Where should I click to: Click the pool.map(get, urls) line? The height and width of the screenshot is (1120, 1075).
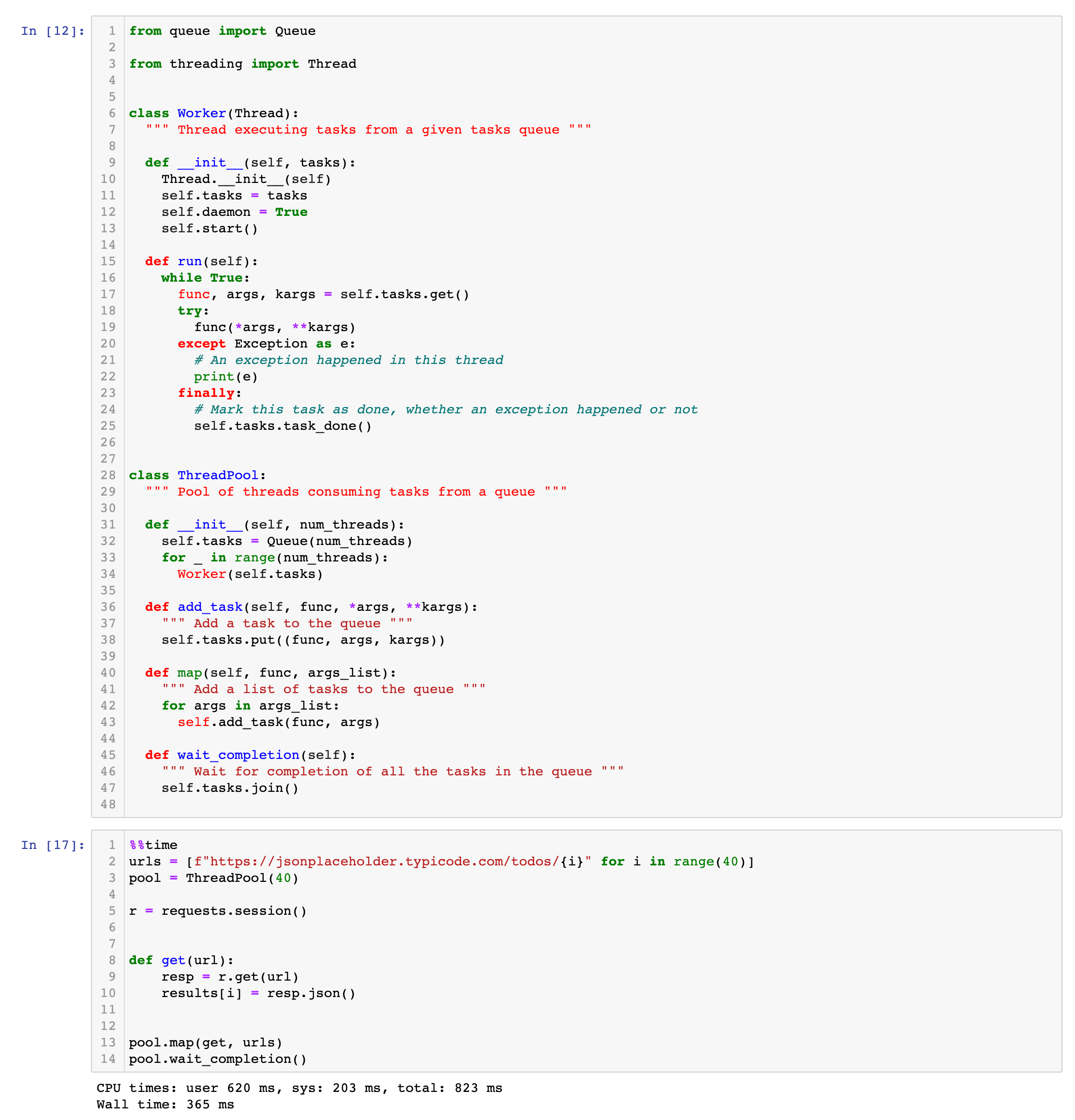pos(206,1042)
